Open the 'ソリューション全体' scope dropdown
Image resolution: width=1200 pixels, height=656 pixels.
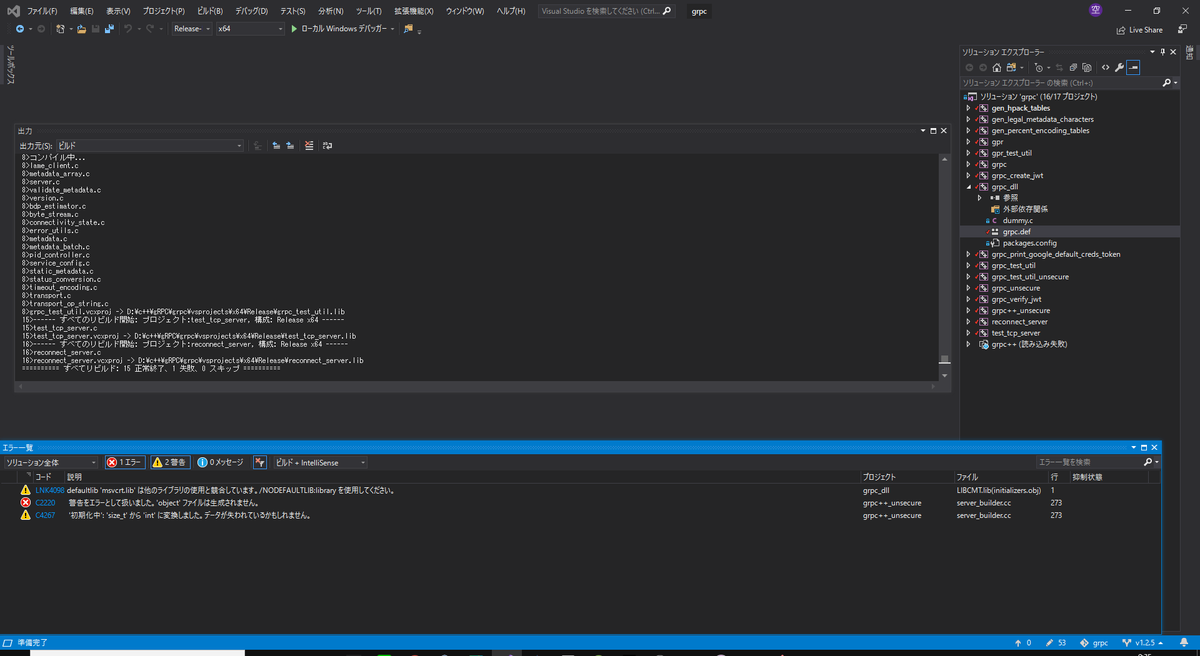coord(51,462)
